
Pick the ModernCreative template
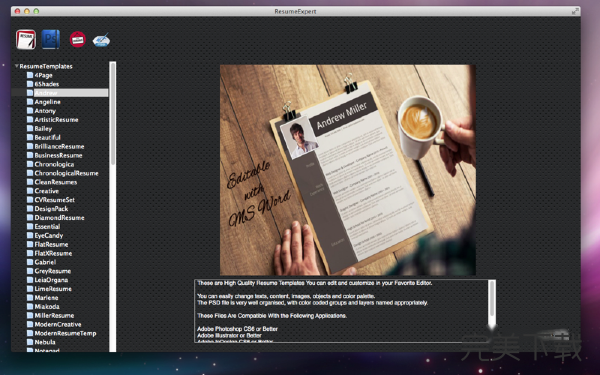click(58, 324)
